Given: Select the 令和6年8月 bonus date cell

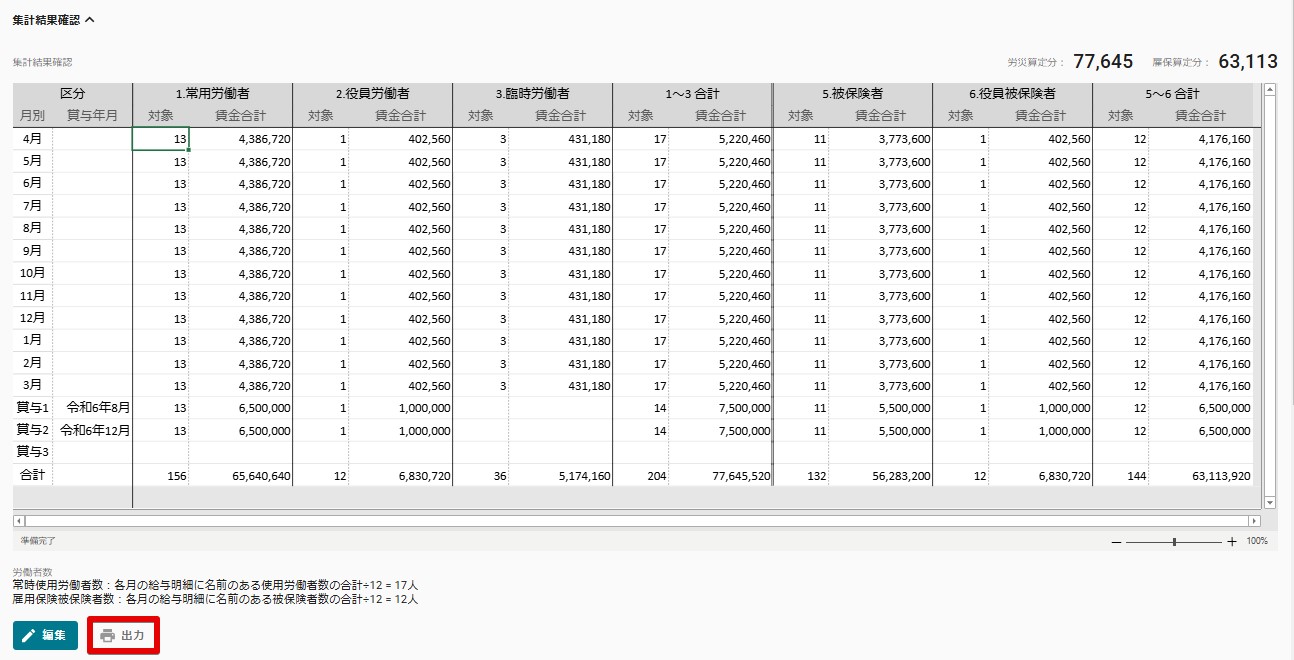Looking at the screenshot, I should tap(92, 408).
